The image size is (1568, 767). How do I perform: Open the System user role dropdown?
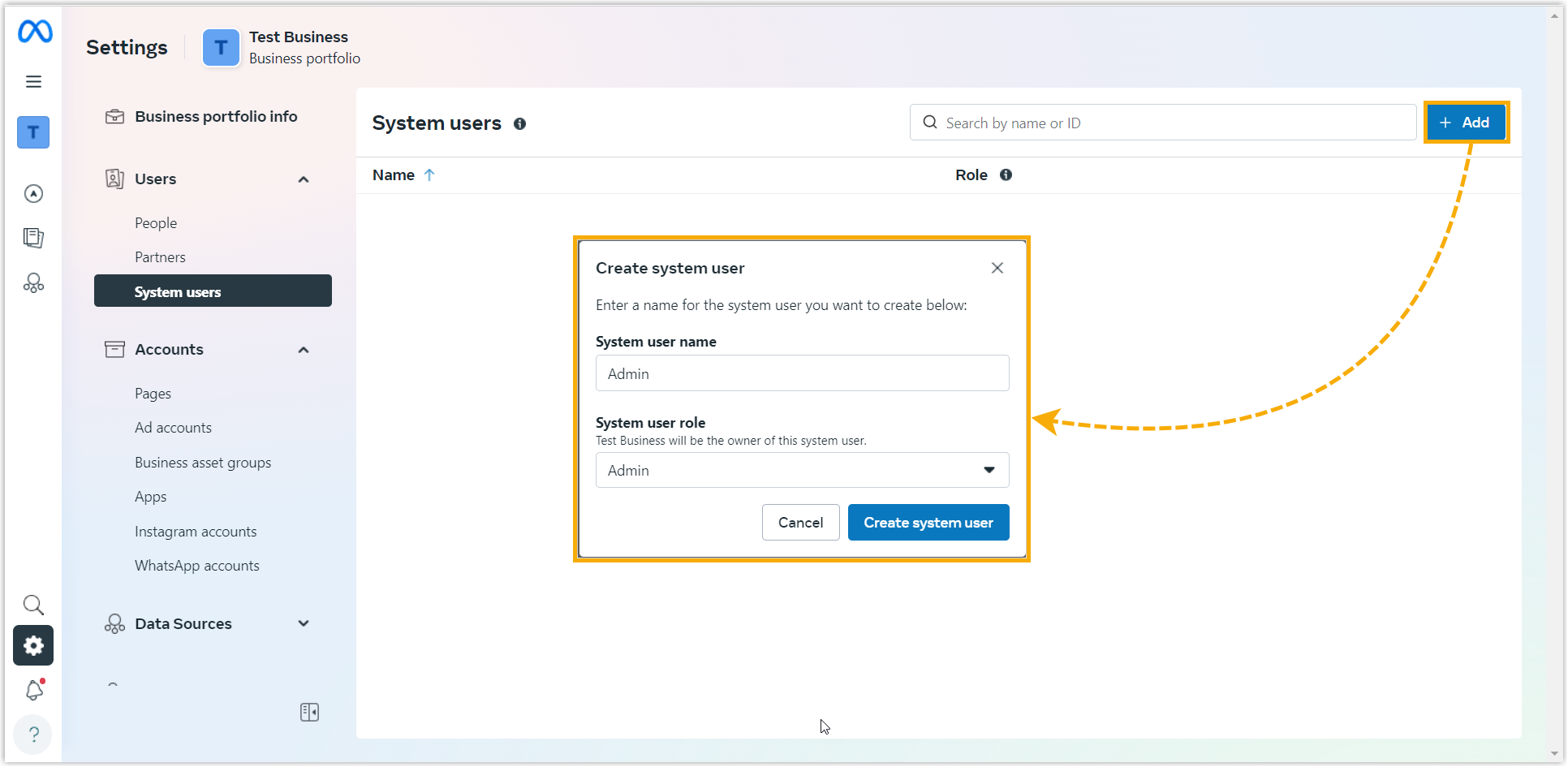(x=802, y=471)
